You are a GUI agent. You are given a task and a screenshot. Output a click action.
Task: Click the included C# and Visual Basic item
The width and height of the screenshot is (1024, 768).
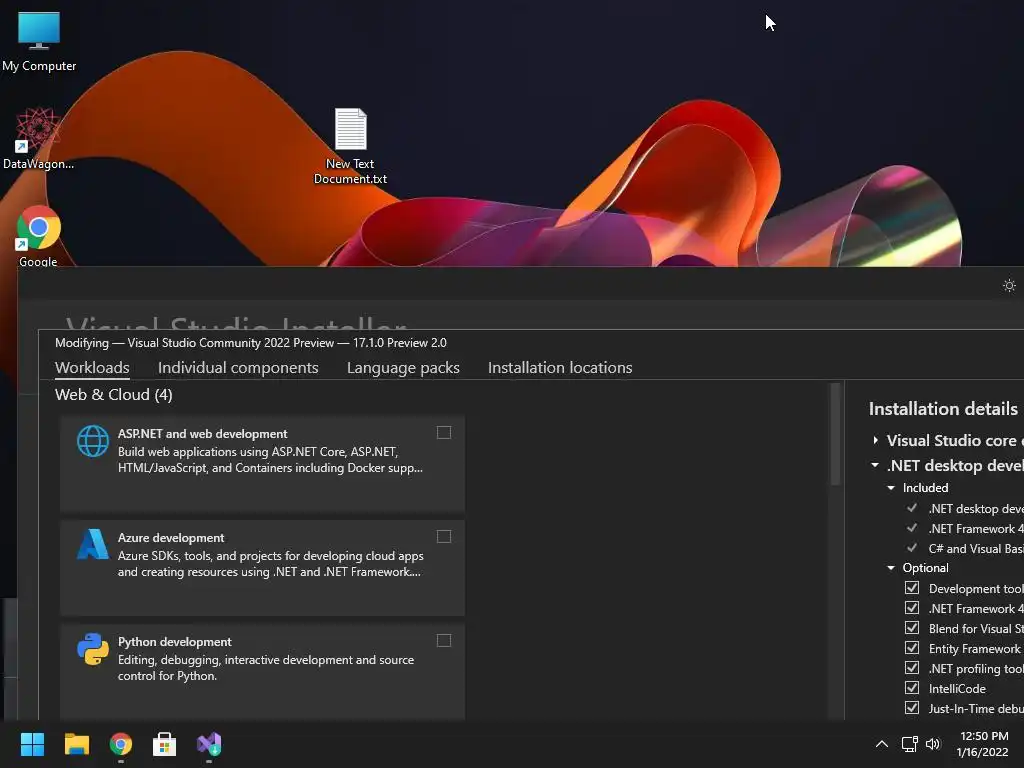click(976, 549)
